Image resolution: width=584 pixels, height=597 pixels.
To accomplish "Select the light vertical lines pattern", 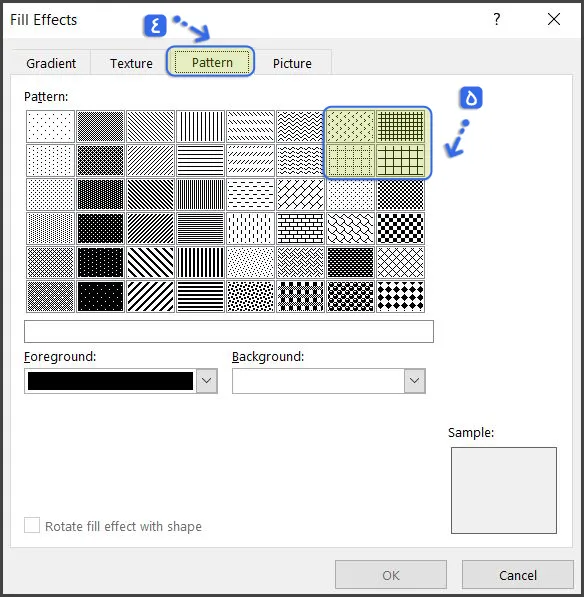I will point(200,127).
